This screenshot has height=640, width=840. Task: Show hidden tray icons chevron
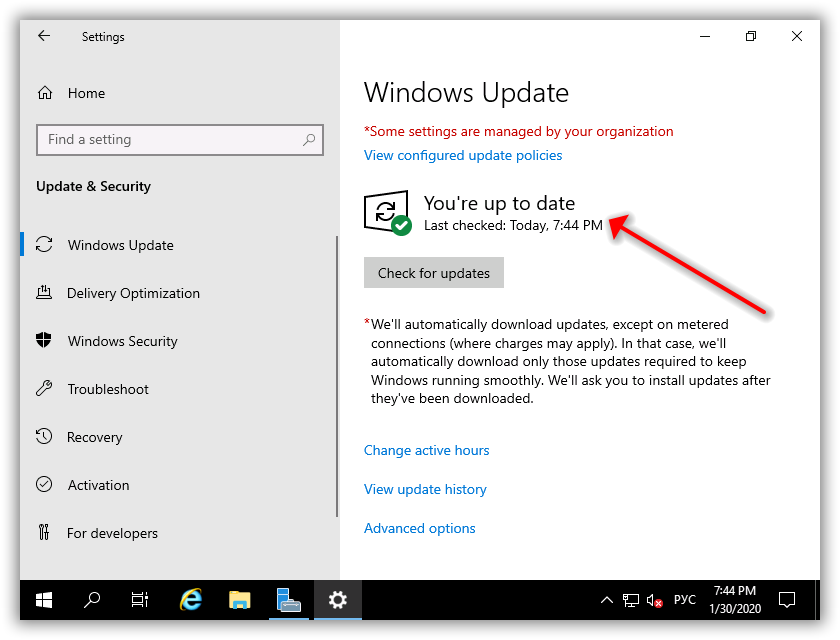tap(606, 600)
